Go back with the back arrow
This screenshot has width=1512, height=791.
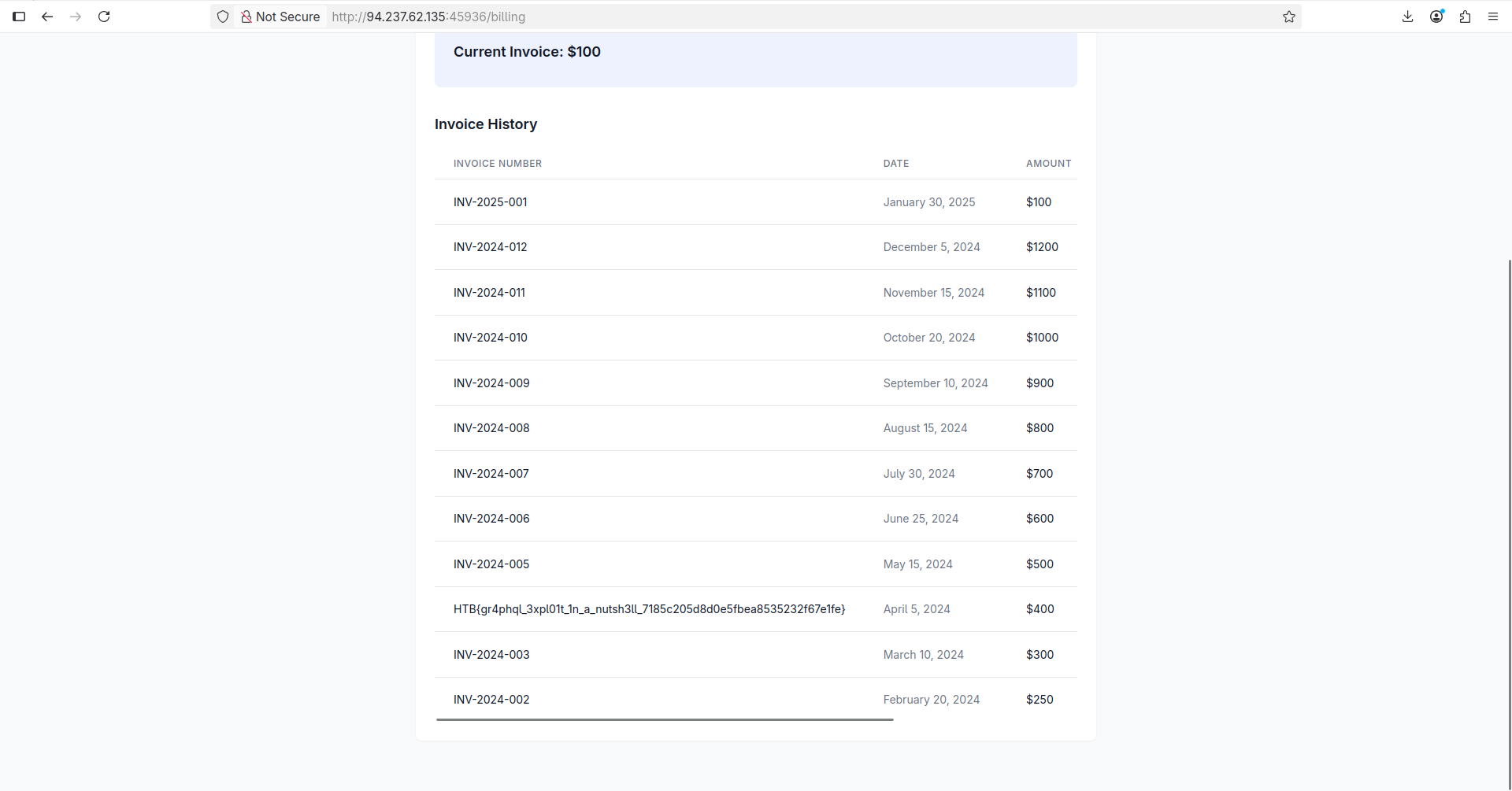coord(47,17)
